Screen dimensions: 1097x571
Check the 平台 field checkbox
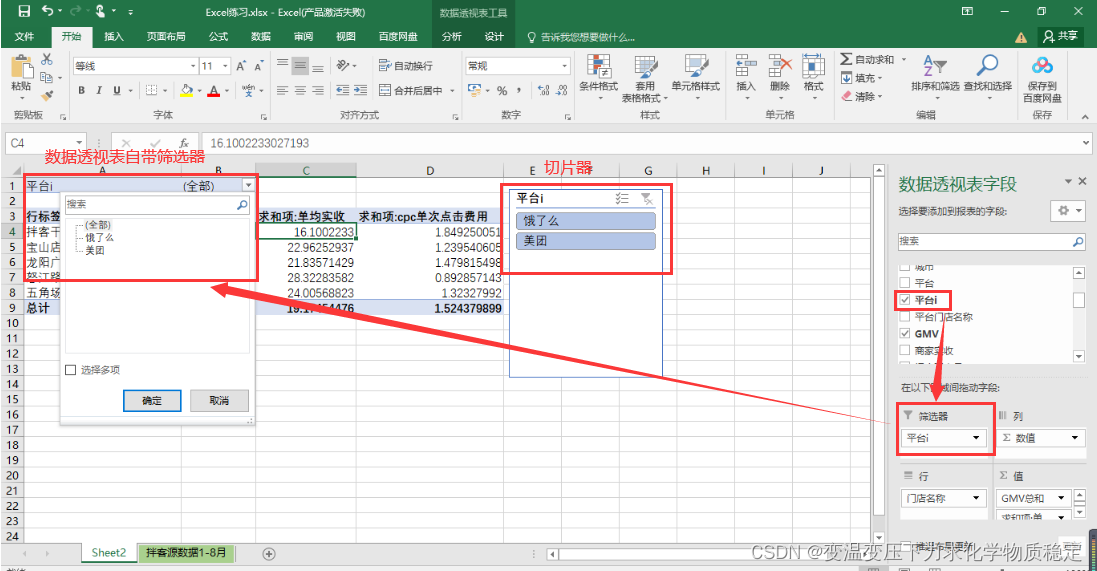(x=905, y=283)
